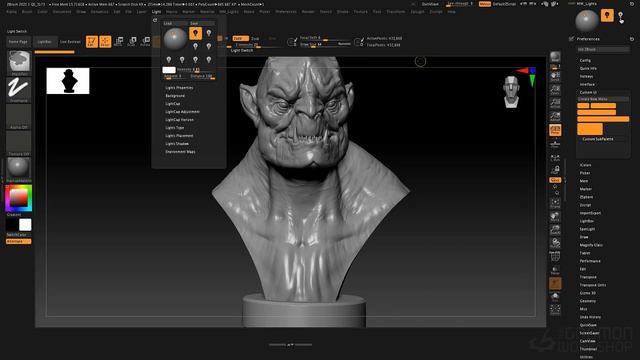
Task: Toggle the active orange light bulb in Light palette
Action: 196,33
